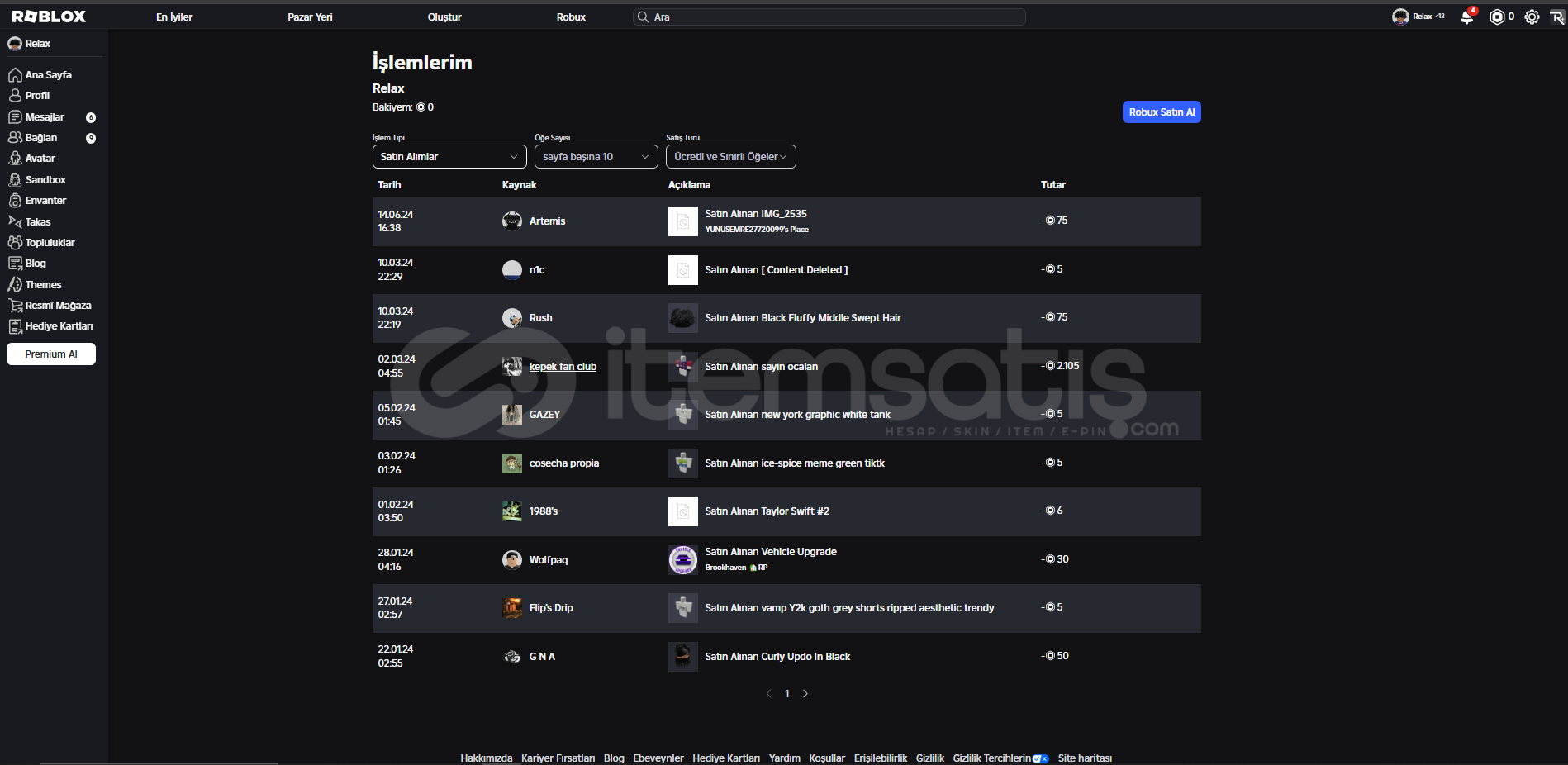Screen dimensions: 1568x765
Task: Go to the next page arrow
Action: pos(805,694)
